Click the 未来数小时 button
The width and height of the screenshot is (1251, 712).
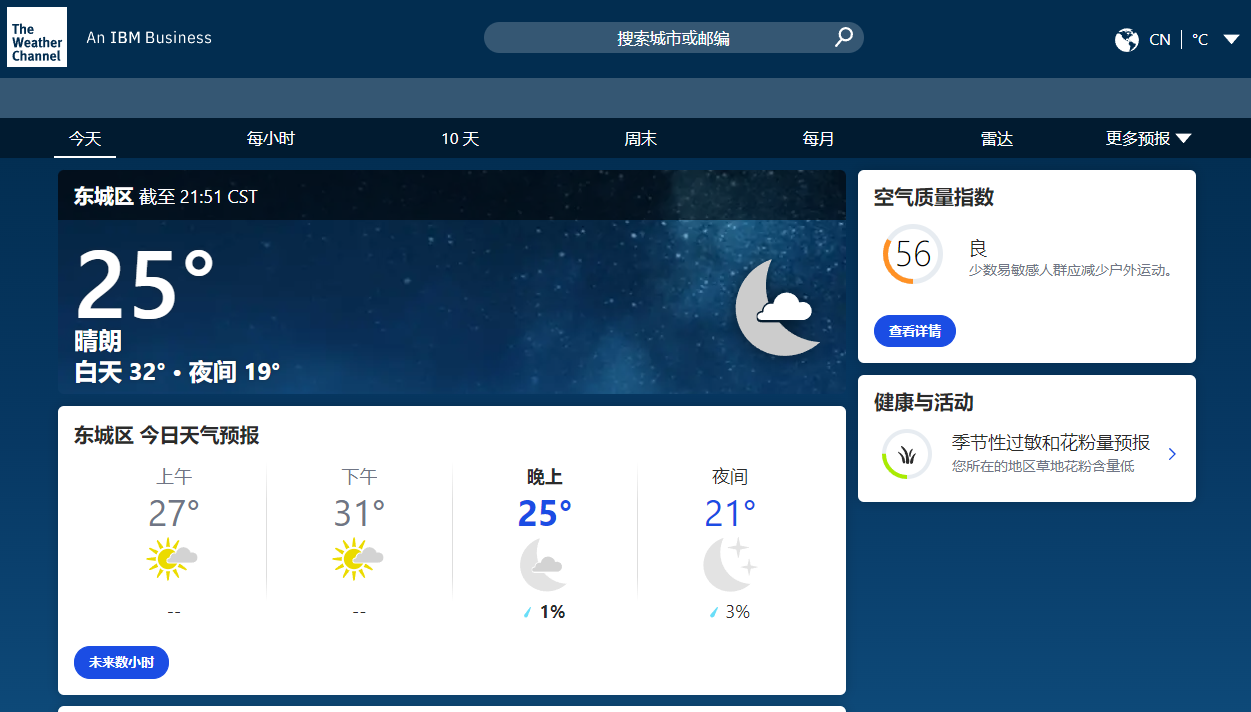[121, 662]
